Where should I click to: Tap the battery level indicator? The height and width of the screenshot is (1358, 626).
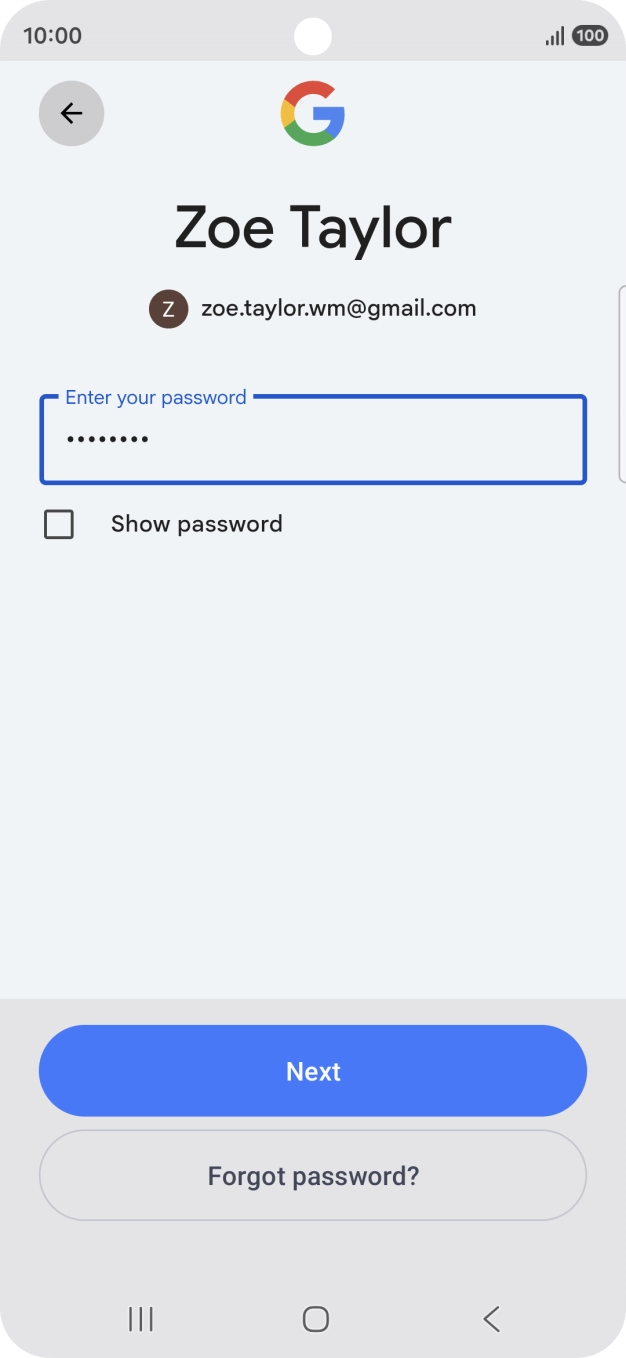[590, 36]
